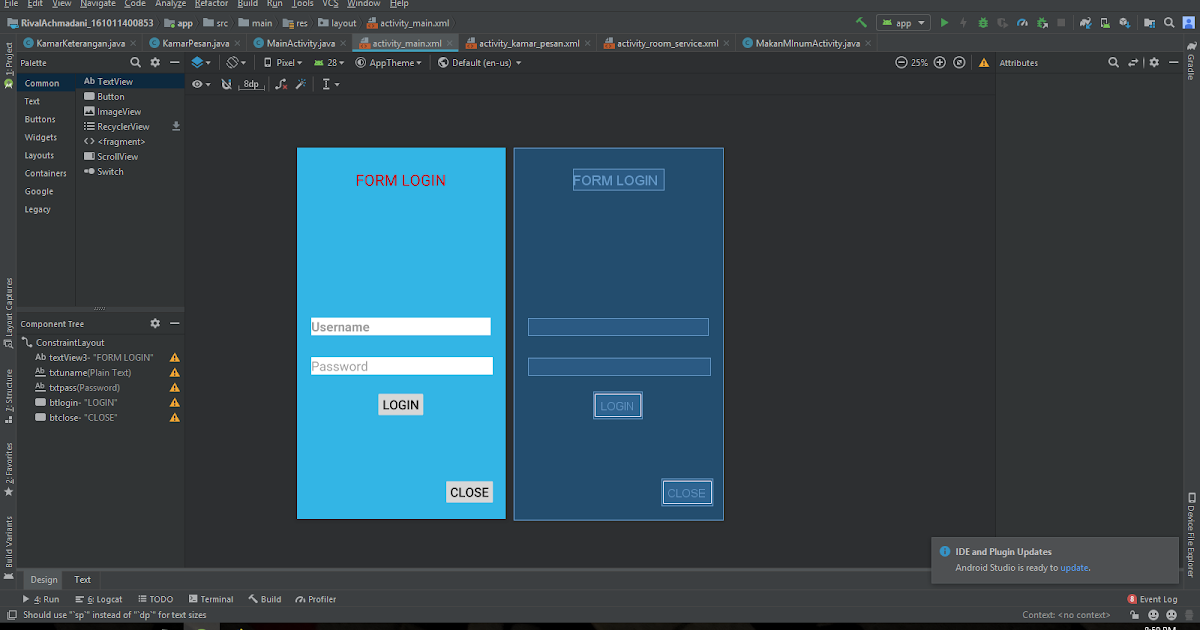Open the Terminal tool window
This screenshot has height=630, width=1200.
[210, 599]
